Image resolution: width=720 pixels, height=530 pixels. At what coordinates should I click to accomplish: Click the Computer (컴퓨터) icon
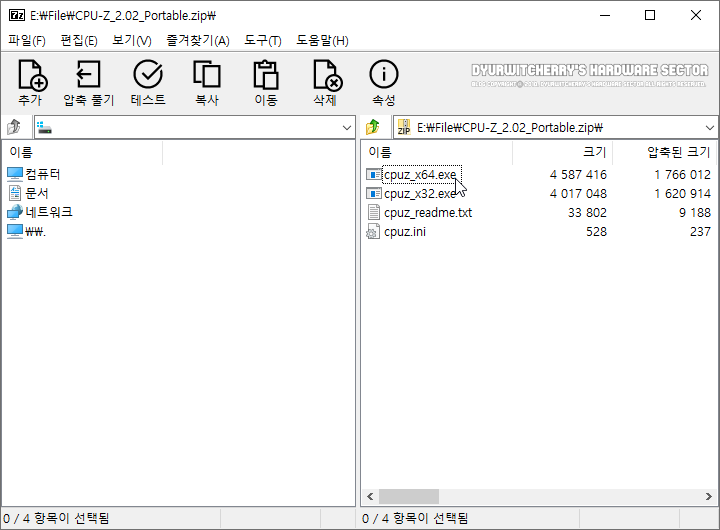pos(15,174)
